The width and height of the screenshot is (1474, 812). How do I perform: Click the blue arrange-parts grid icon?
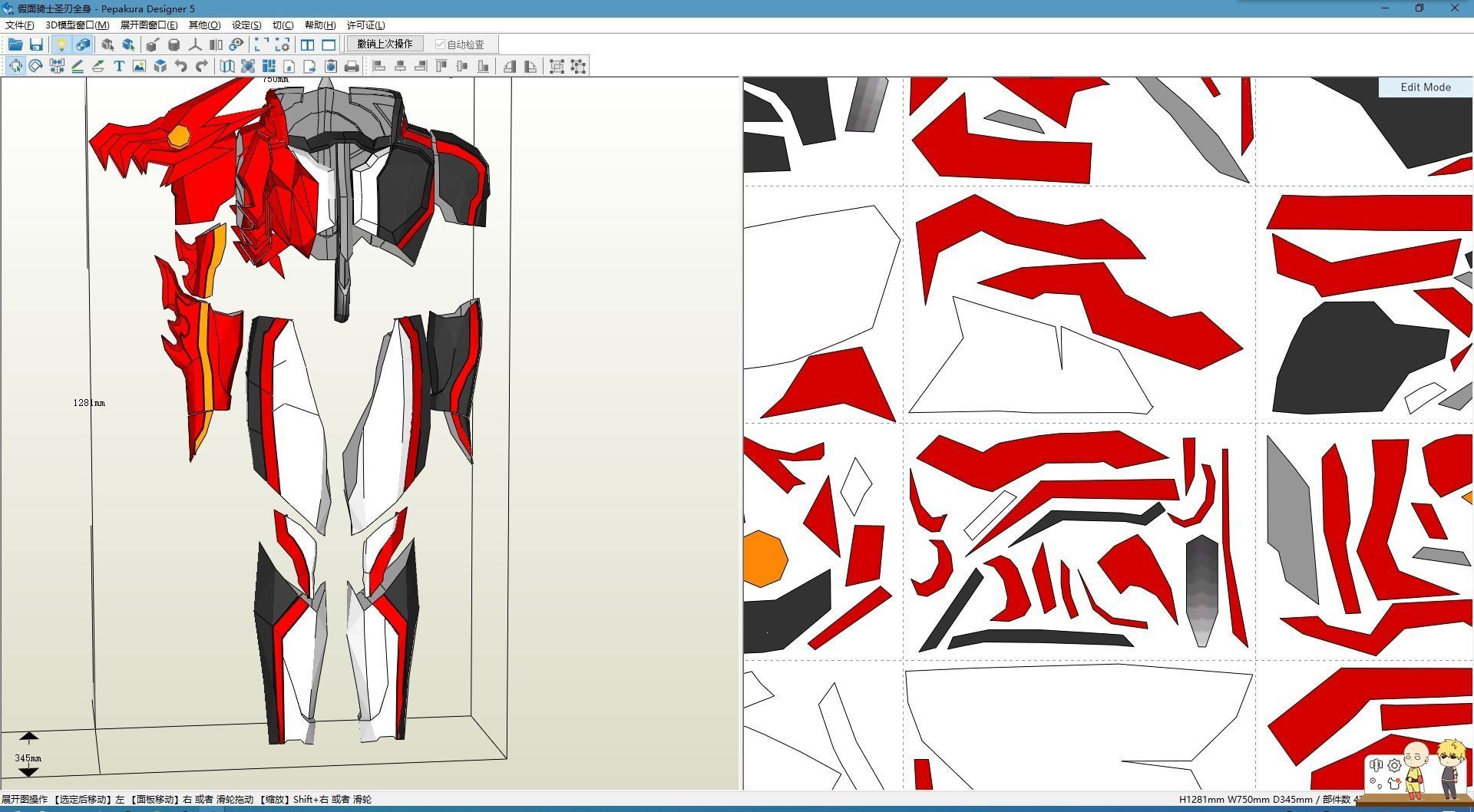click(269, 67)
